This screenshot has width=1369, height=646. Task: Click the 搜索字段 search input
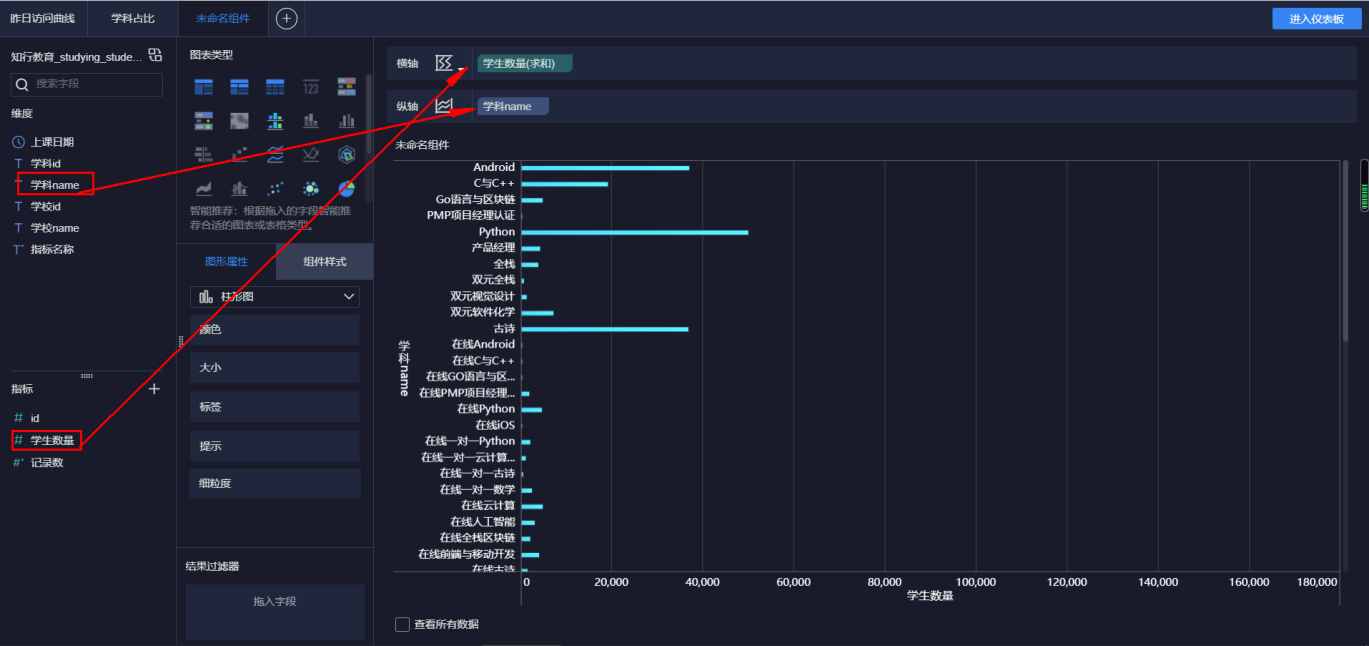point(87,84)
